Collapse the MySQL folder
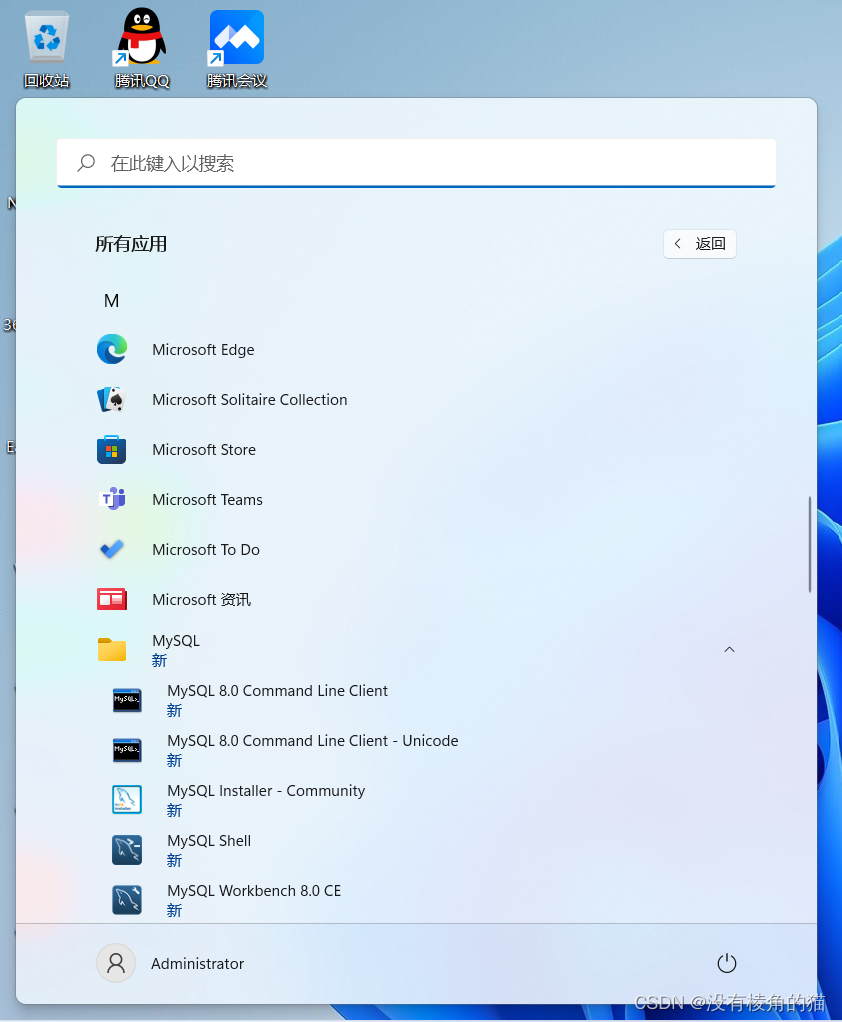The image size is (842, 1022). 729,649
